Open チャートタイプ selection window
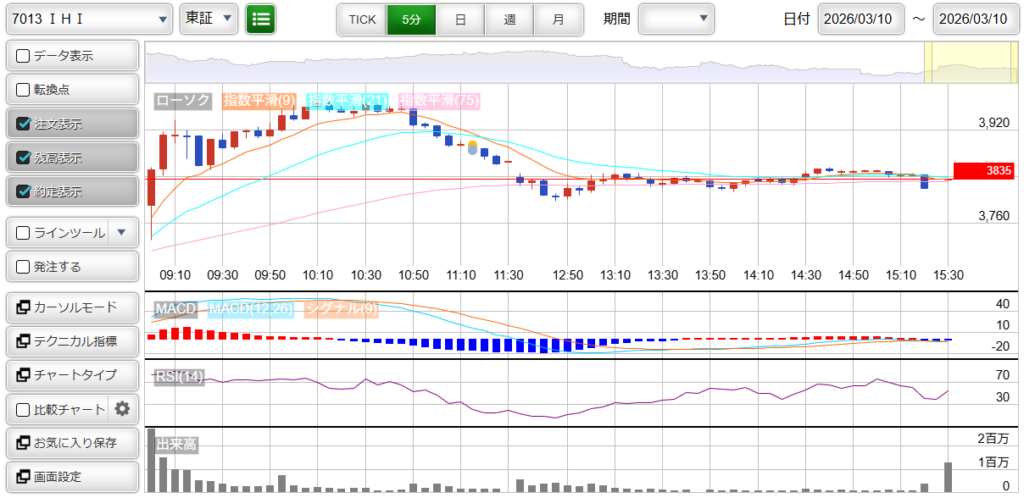 point(71,375)
